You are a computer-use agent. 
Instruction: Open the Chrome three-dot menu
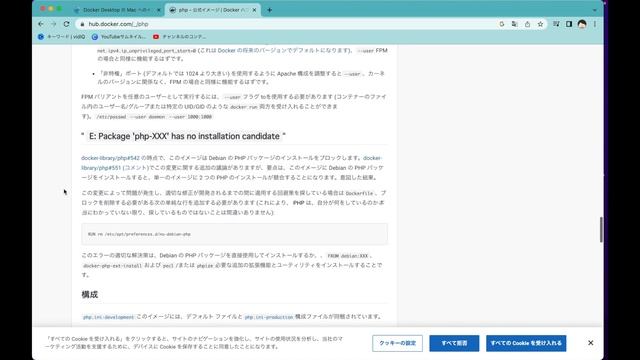pyautogui.click(x=595, y=24)
